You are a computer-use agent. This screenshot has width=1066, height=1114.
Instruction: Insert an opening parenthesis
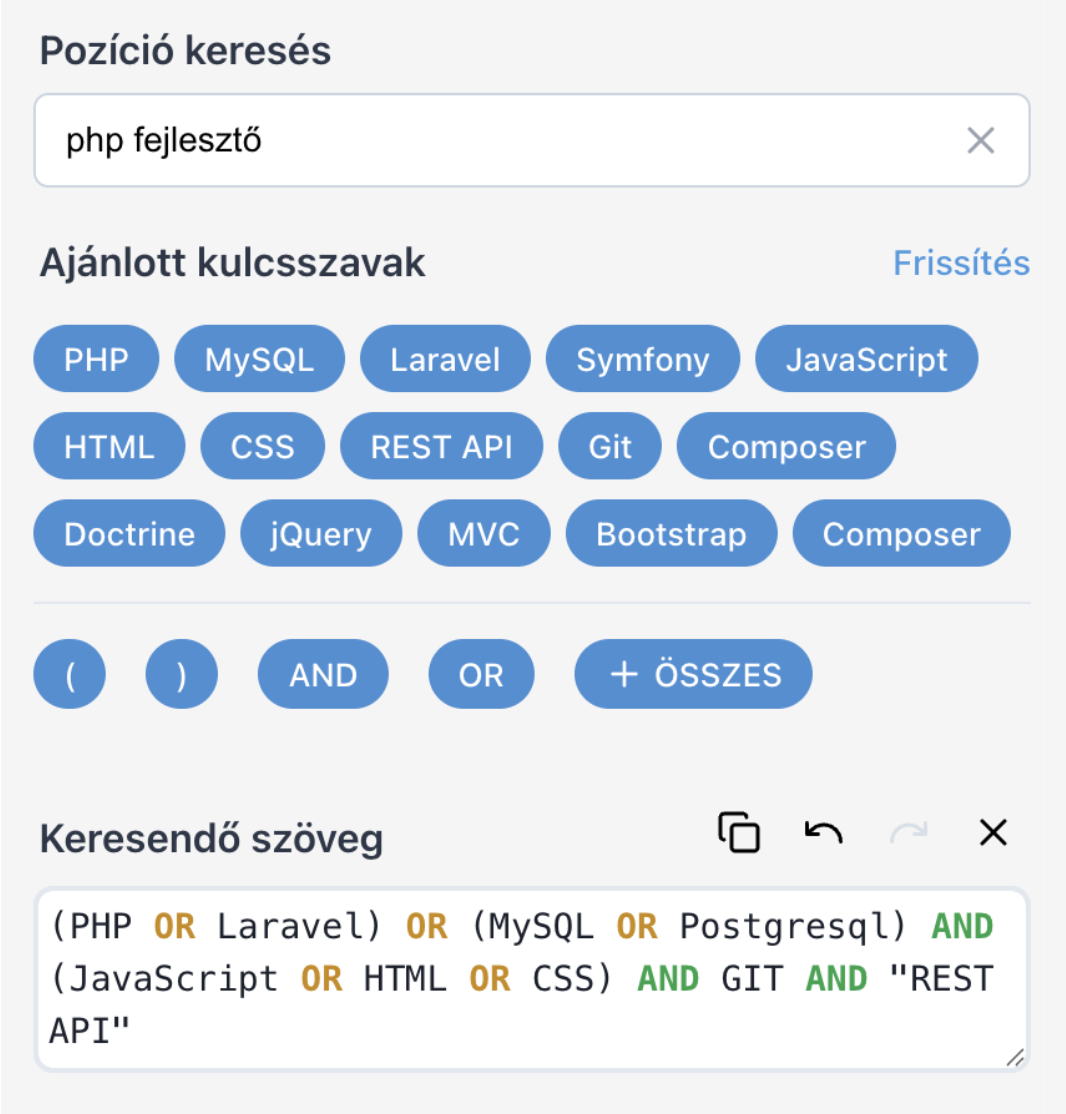tap(69, 674)
